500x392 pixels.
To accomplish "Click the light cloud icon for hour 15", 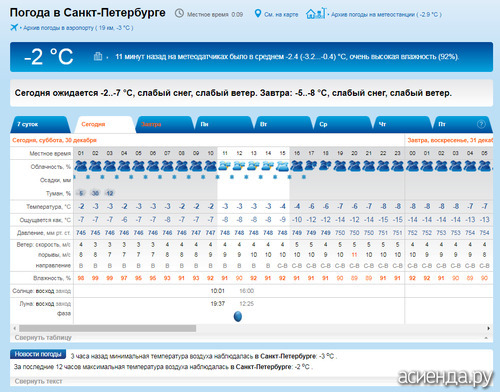I will point(282,166).
